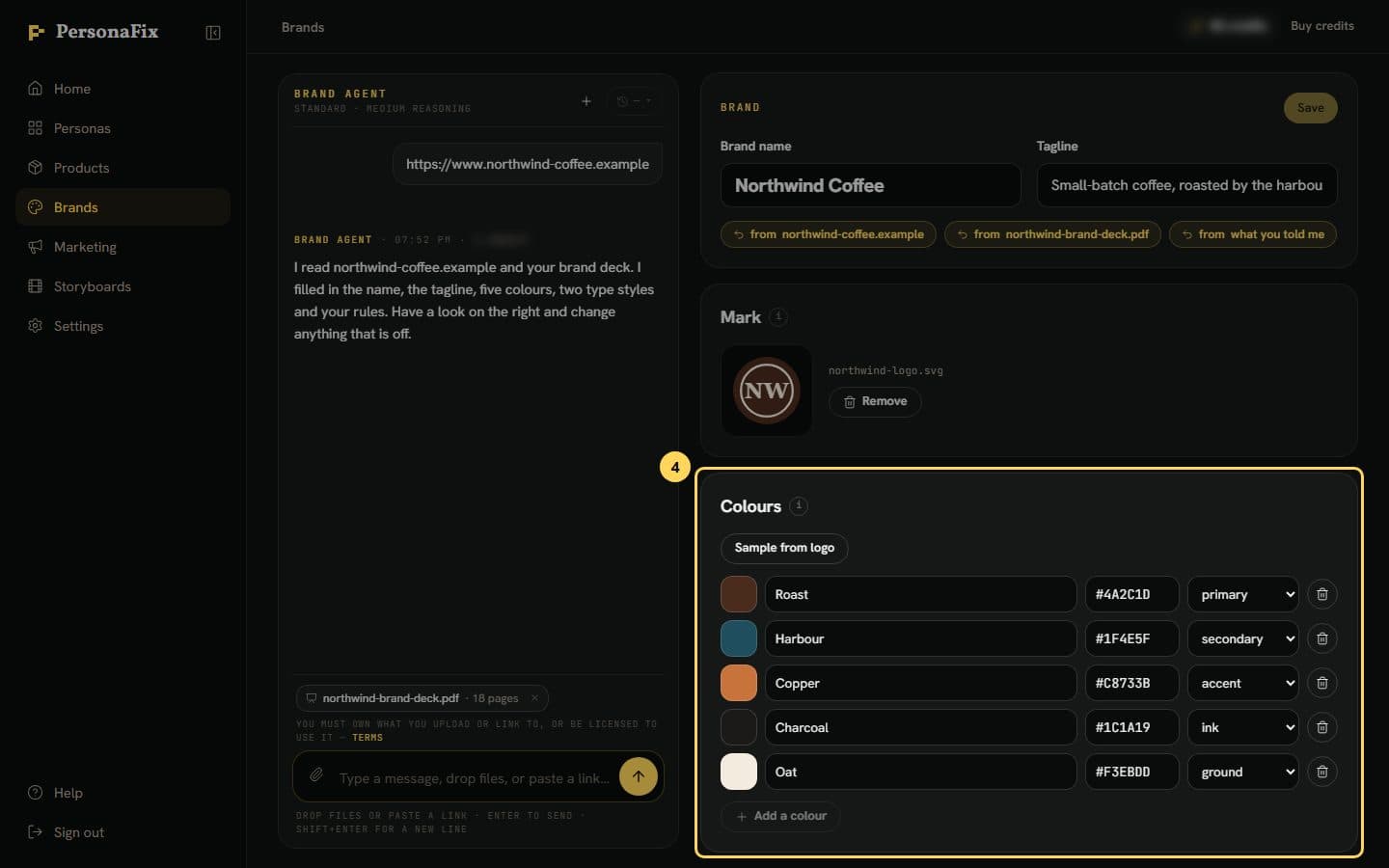The width and height of the screenshot is (1389, 868).
Task: Open Storyboards in sidebar
Action: click(x=123, y=286)
